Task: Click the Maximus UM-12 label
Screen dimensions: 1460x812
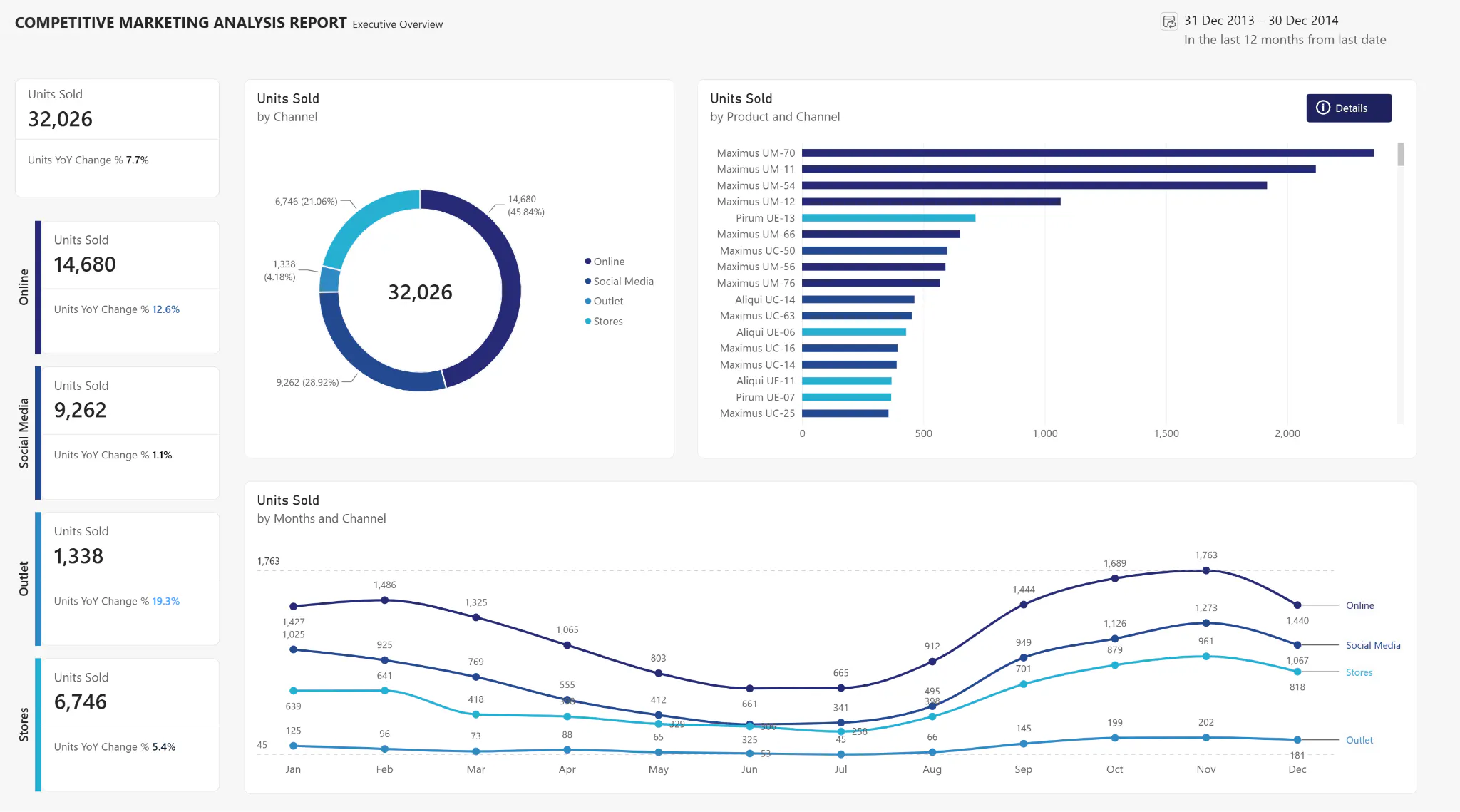Action: pos(756,202)
